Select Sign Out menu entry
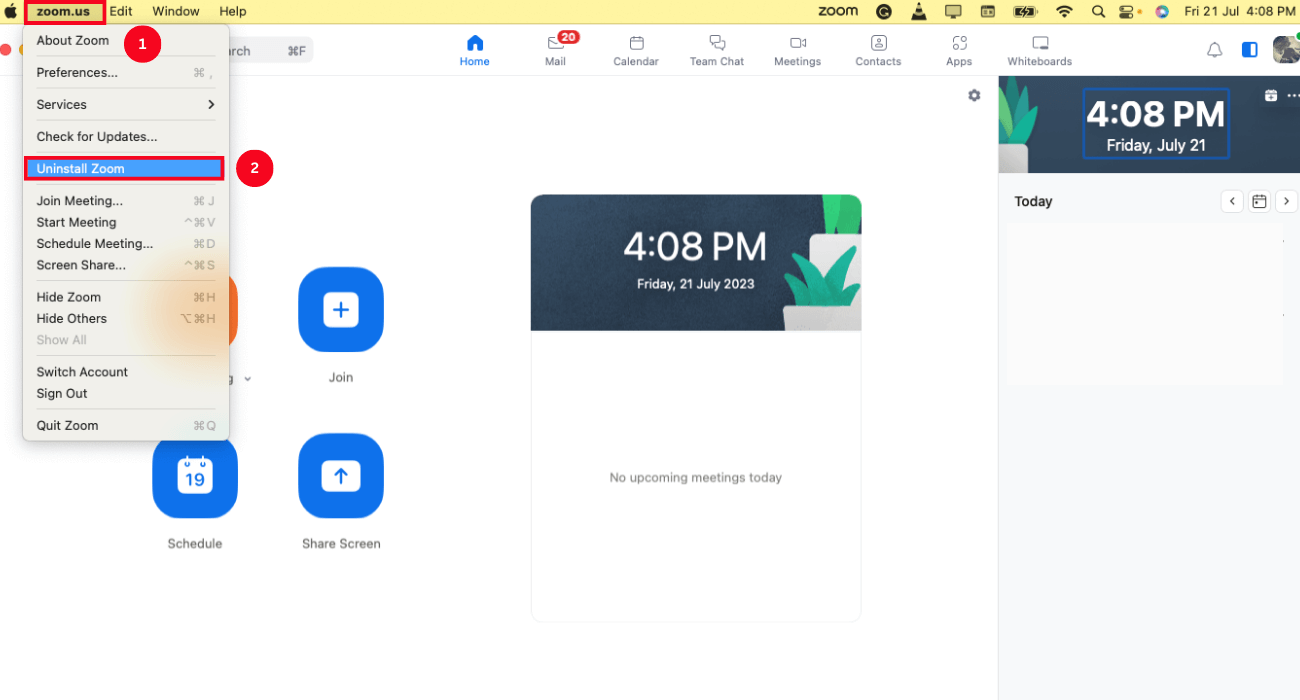 [x=126, y=394]
